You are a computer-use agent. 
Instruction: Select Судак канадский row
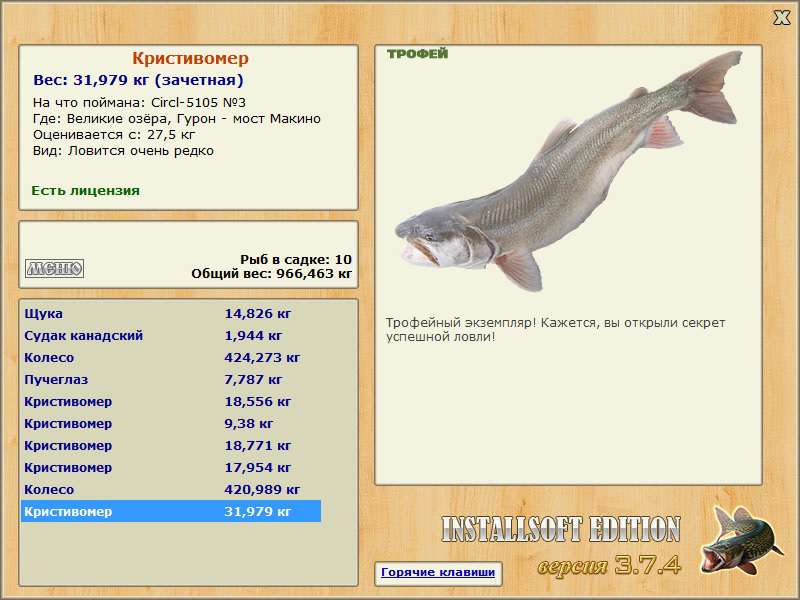(170, 335)
